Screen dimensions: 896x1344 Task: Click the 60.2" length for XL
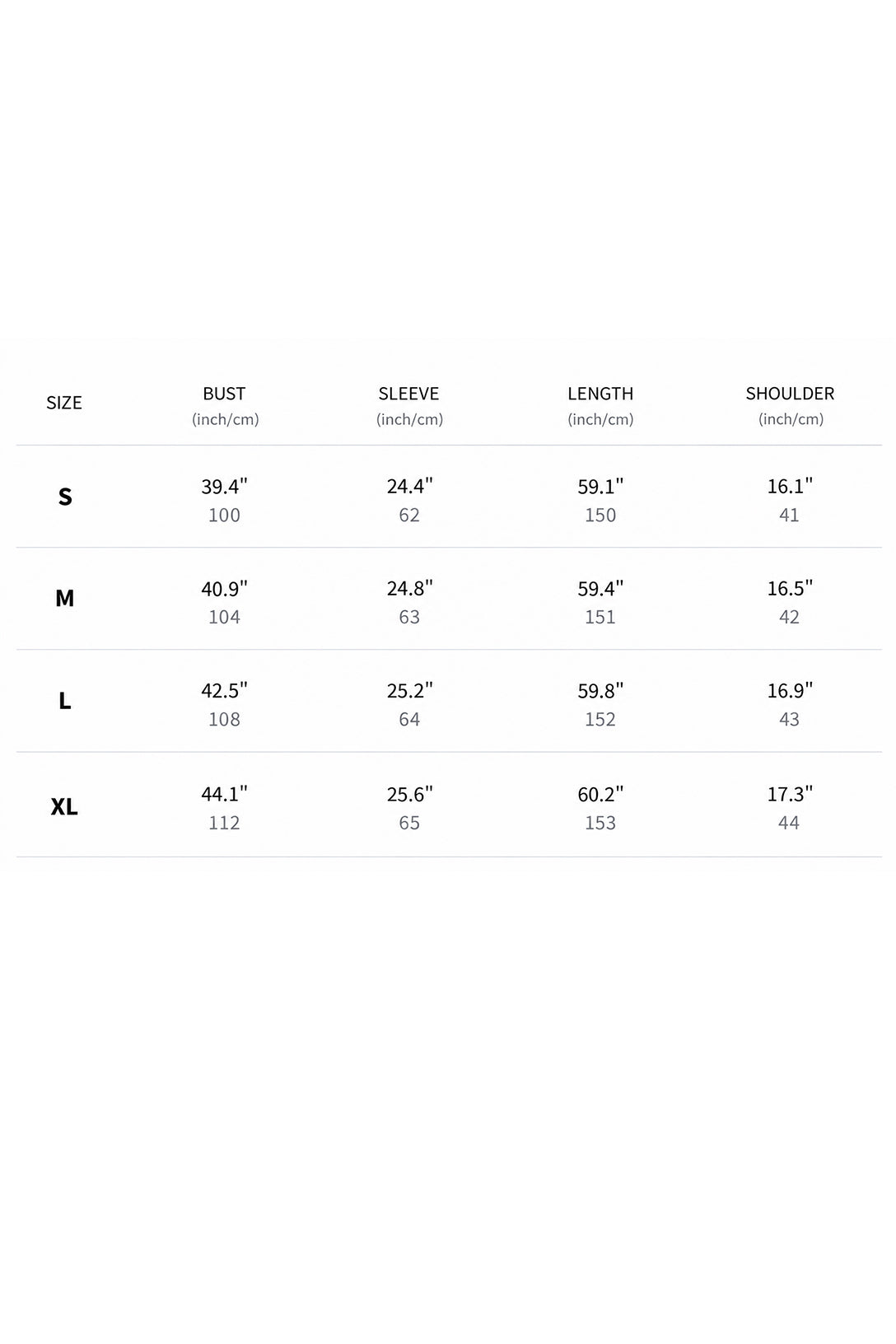600,794
